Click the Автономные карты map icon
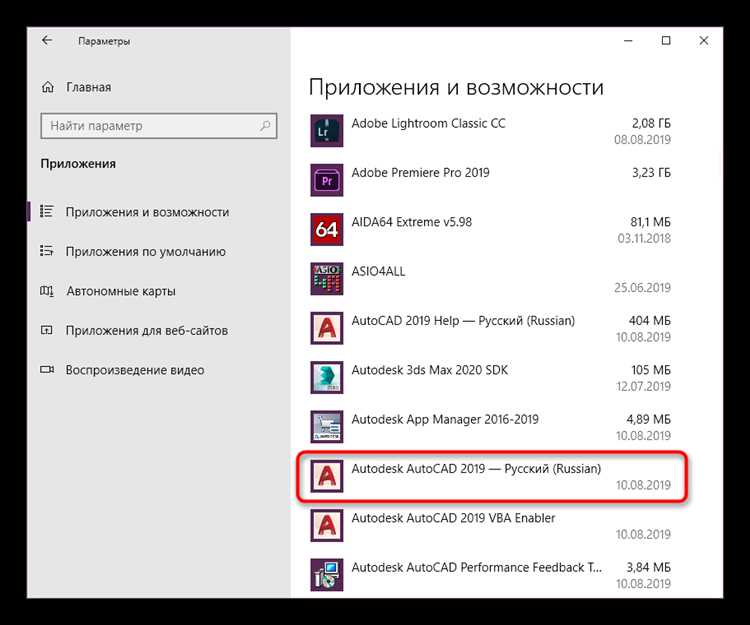 [x=46, y=291]
